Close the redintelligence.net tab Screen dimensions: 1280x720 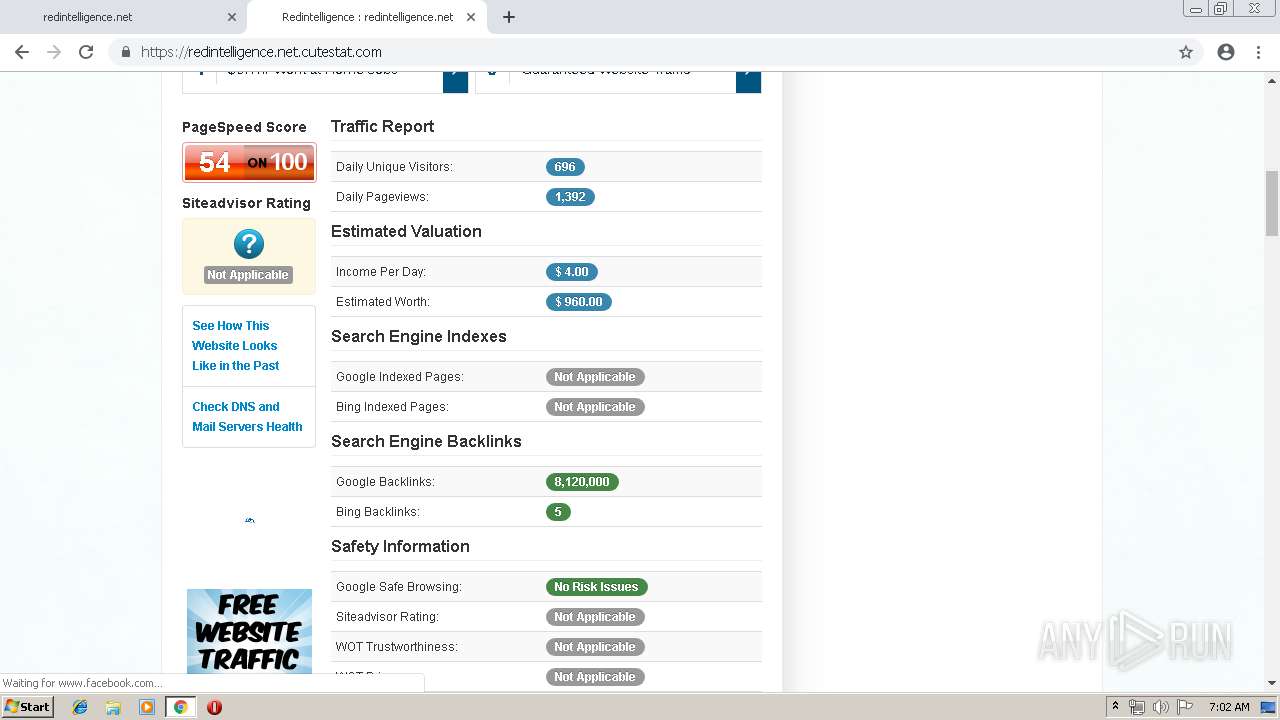tap(232, 17)
